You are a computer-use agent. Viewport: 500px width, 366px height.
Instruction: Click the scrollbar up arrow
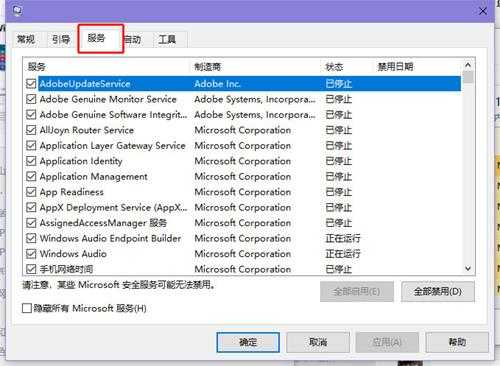tap(468, 65)
